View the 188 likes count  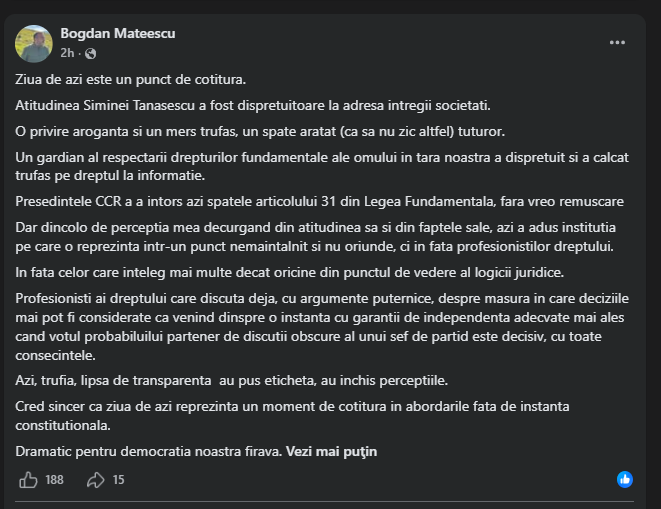(x=54, y=480)
